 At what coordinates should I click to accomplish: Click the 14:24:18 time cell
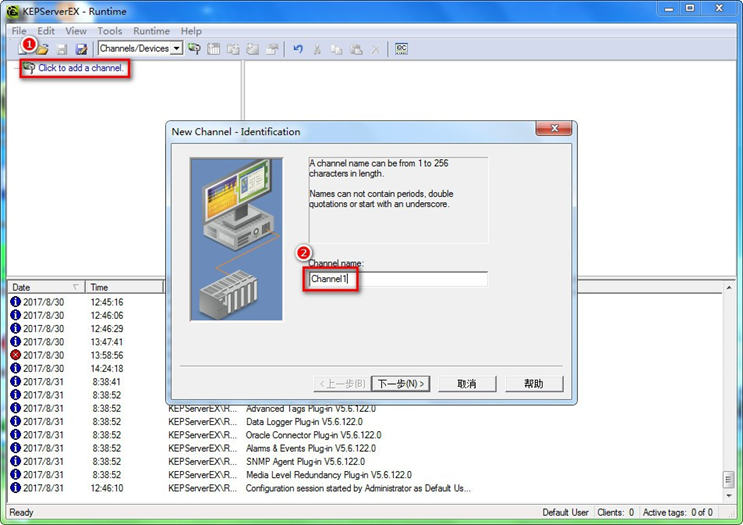click(x=107, y=368)
